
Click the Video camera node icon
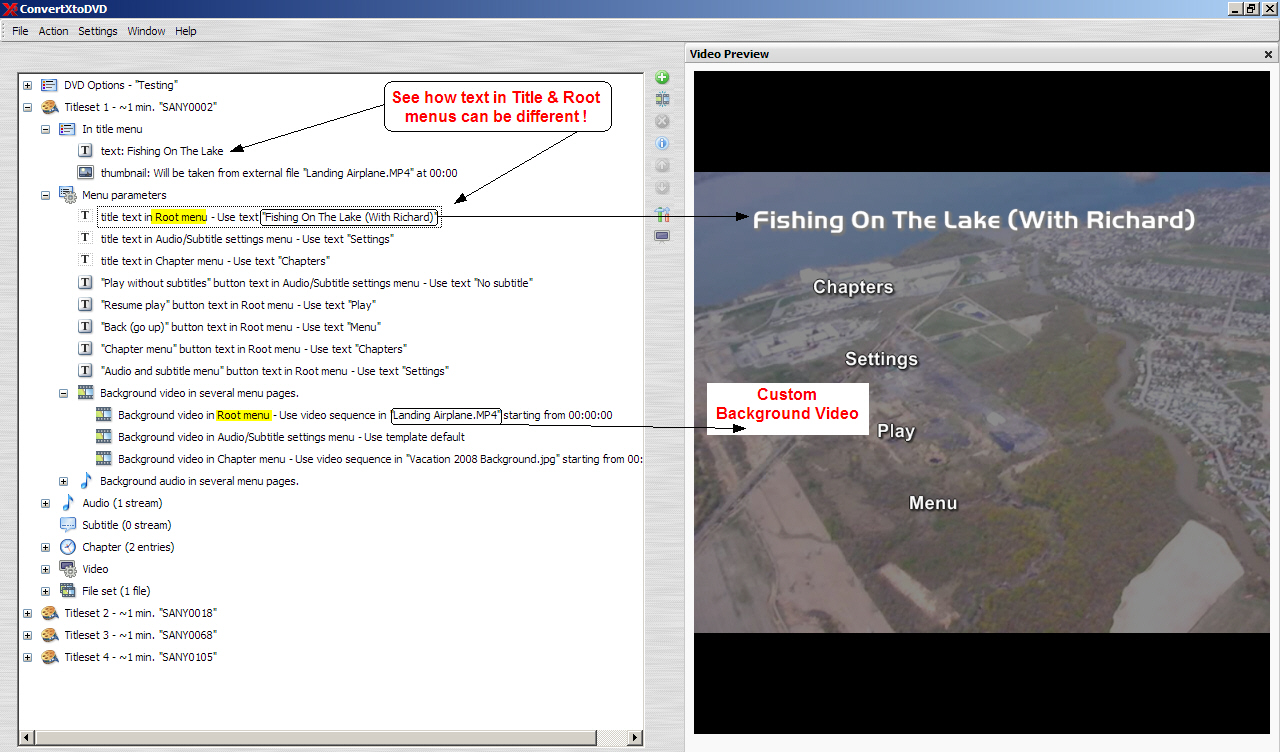(x=68, y=569)
